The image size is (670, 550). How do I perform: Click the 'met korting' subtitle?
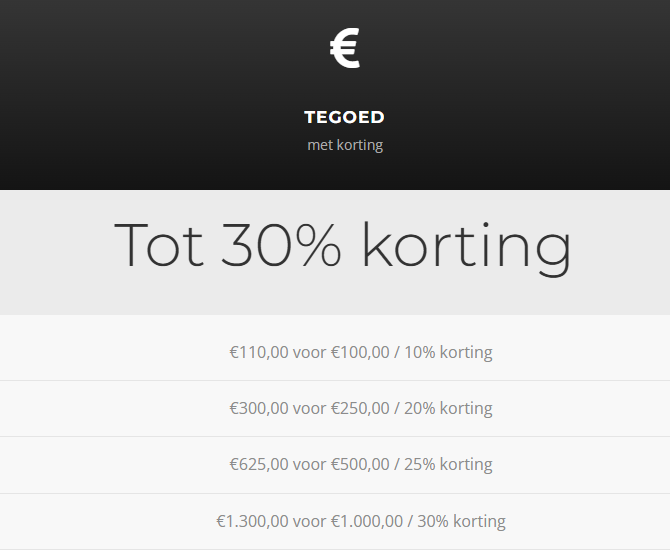344,145
